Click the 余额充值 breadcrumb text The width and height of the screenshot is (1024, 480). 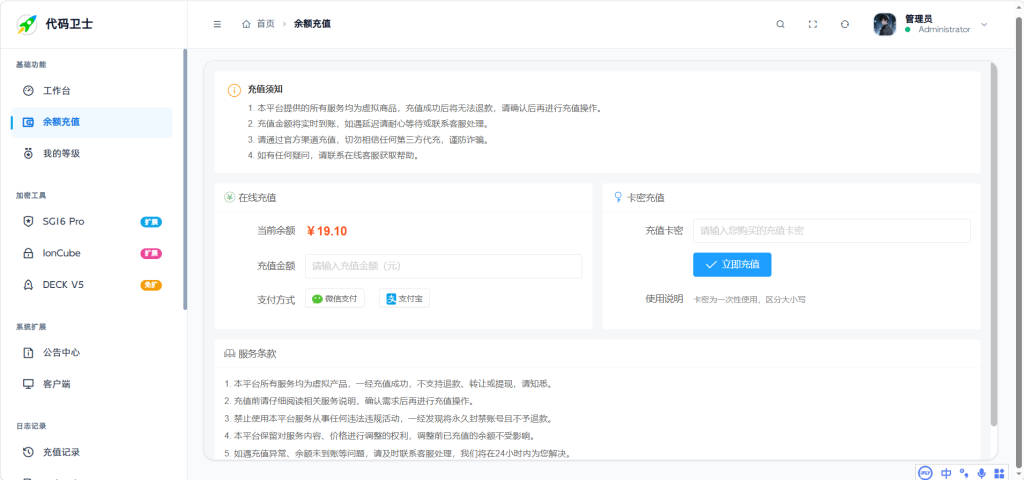coord(312,24)
